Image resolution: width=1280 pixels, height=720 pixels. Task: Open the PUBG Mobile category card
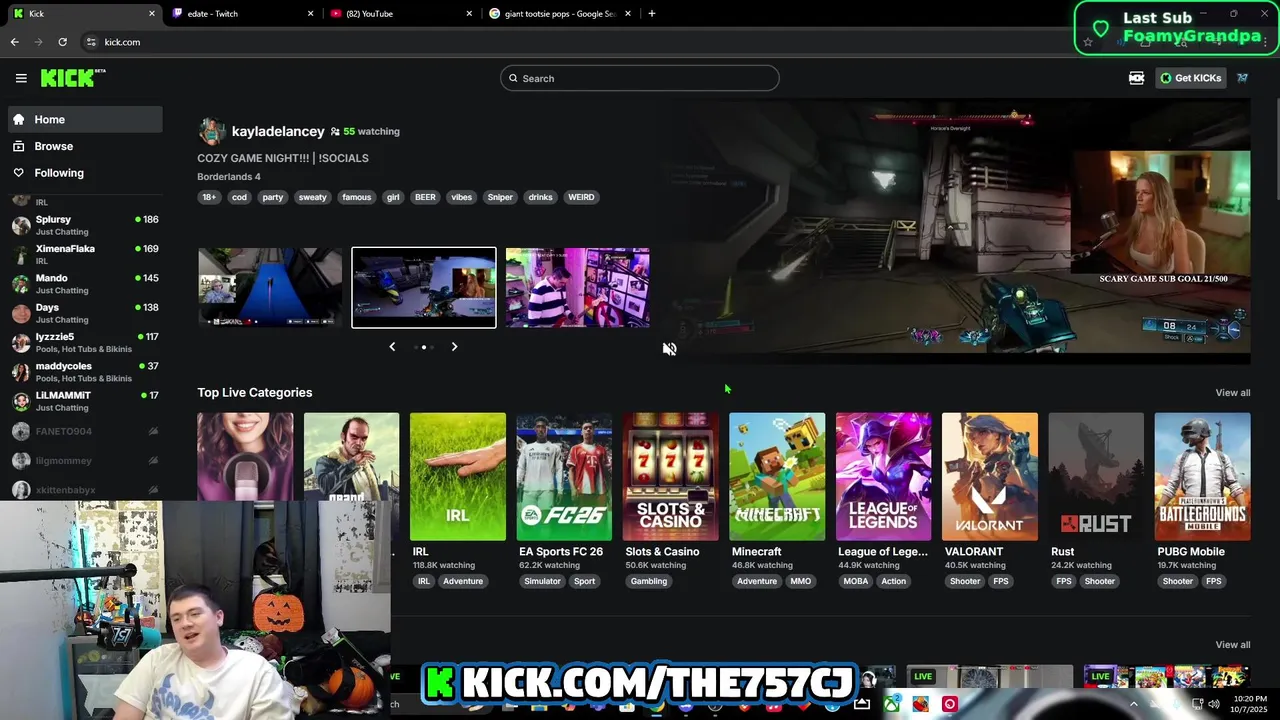1202,476
